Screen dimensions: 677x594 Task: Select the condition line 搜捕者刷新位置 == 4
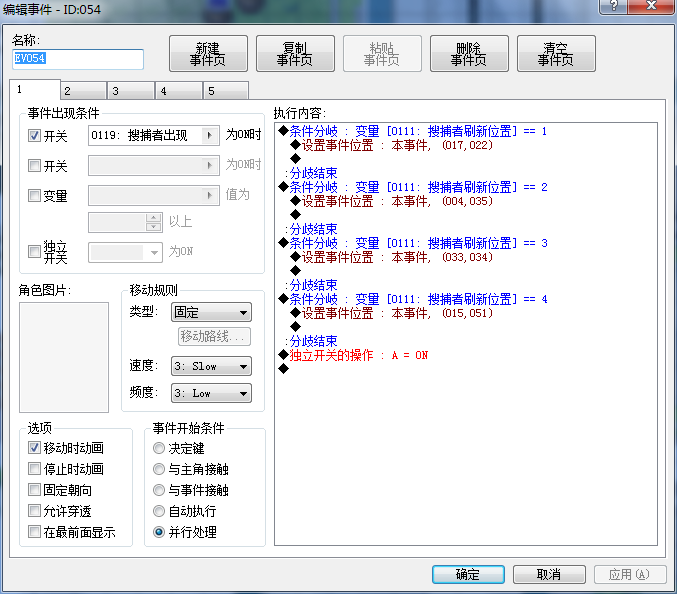coord(413,300)
